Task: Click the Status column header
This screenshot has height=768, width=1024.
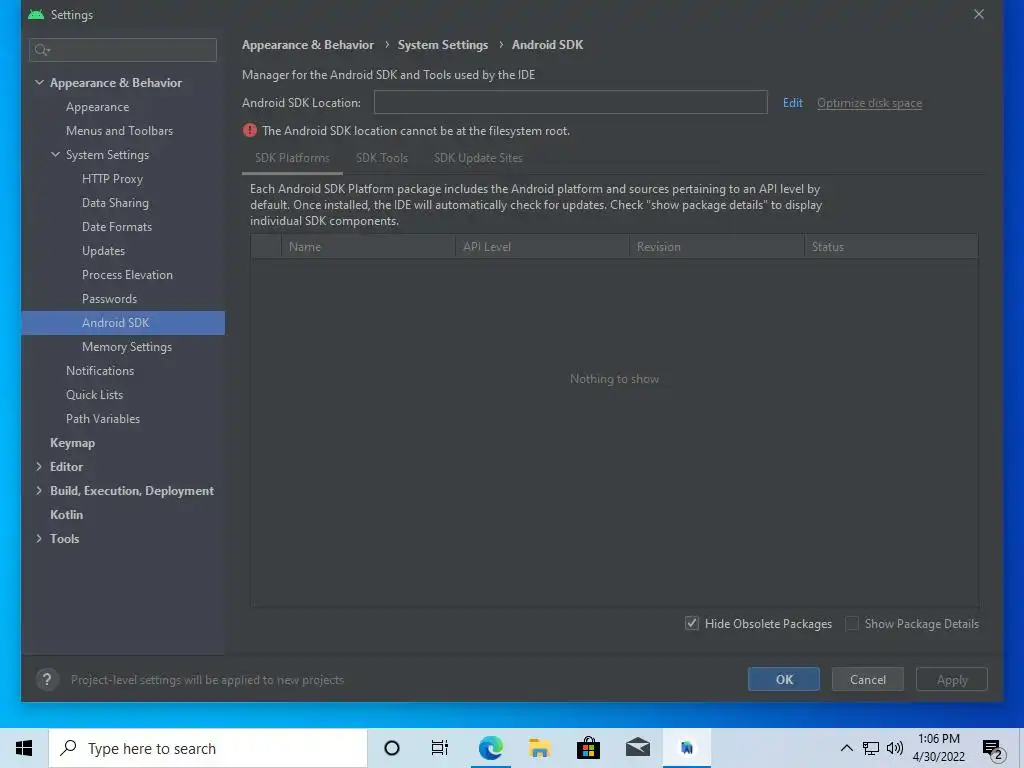Action: 891,247
